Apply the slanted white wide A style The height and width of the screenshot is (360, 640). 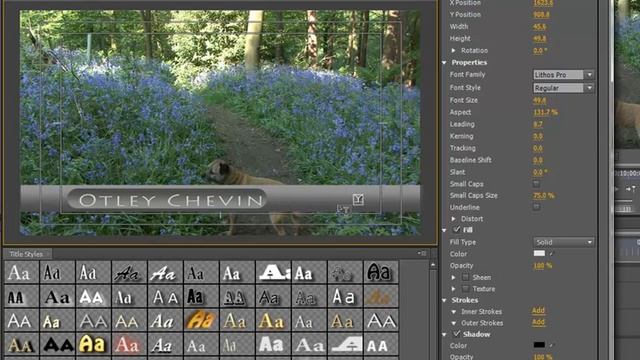[x=345, y=344]
